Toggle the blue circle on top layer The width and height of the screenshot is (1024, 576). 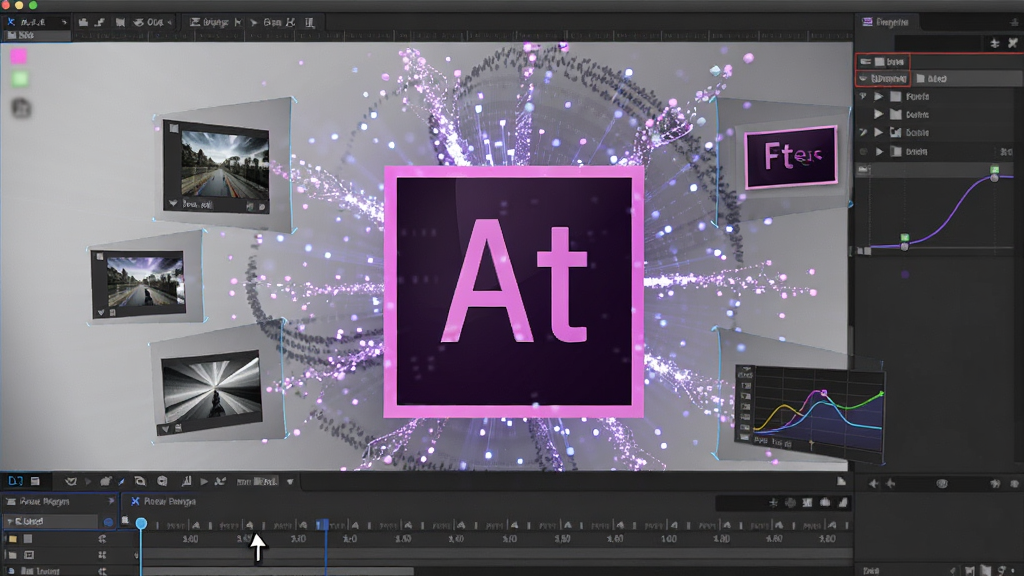point(108,522)
